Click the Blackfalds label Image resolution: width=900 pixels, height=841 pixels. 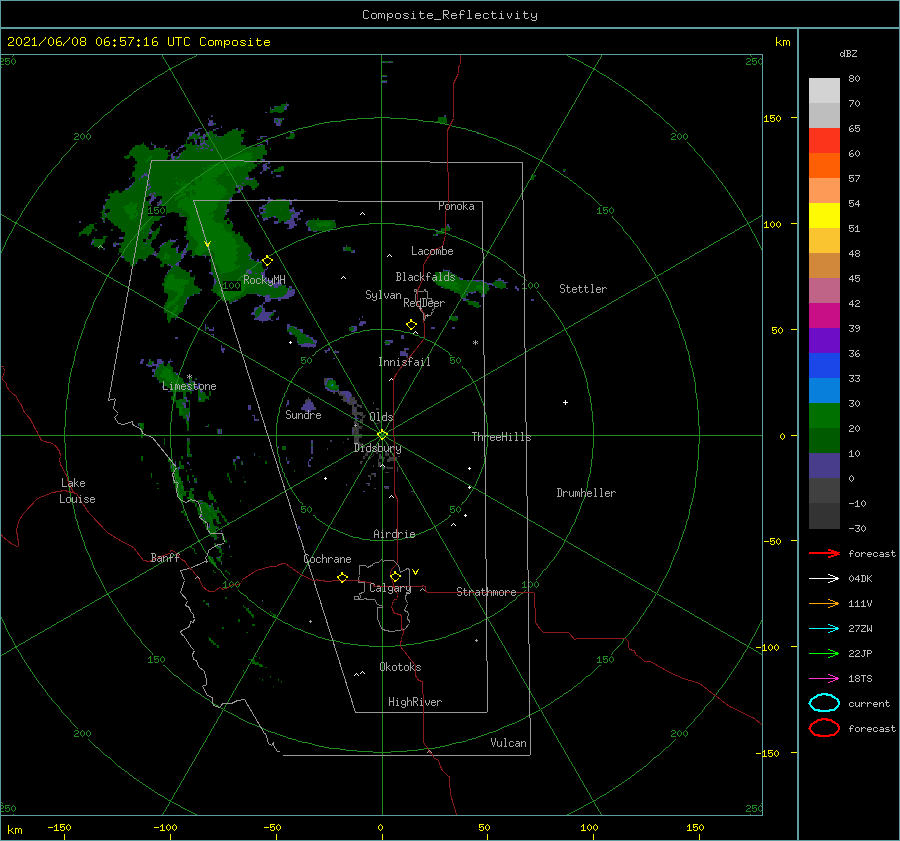click(x=425, y=277)
